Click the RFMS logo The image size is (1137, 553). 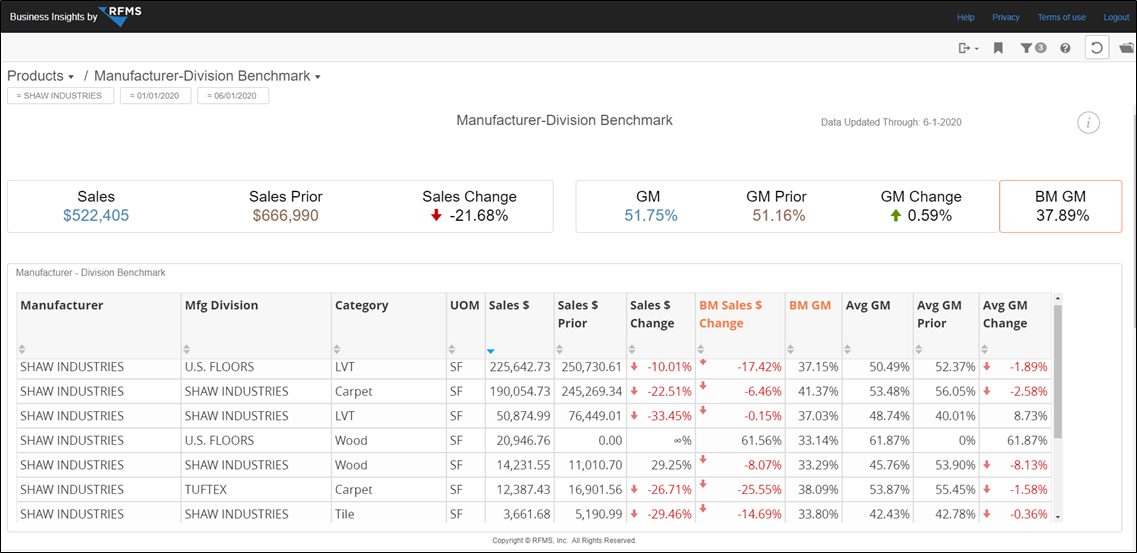118,16
